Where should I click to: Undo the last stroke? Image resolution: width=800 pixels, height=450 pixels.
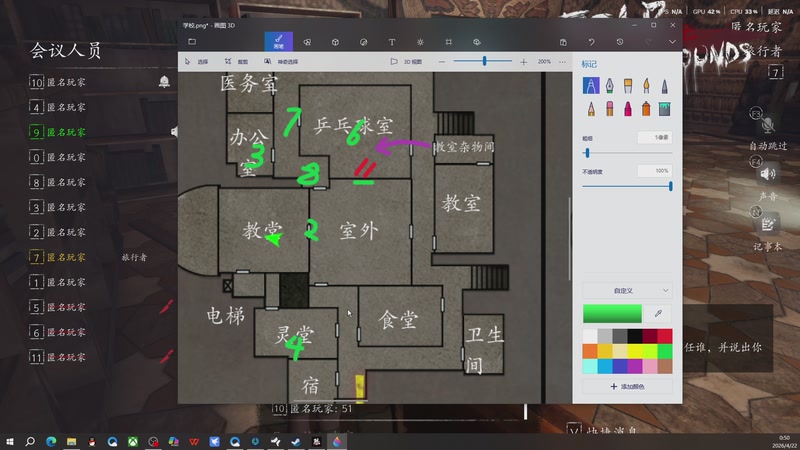pyautogui.click(x=591, y=42)
